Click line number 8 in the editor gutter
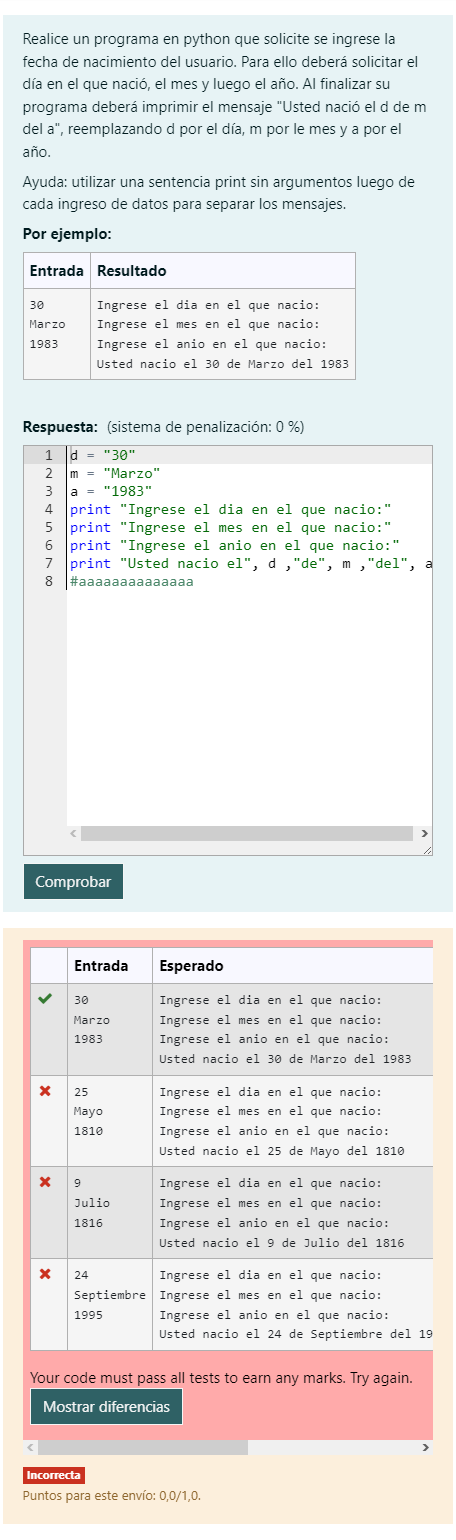Screen dimensions: 456x1540 coord(48,581)
